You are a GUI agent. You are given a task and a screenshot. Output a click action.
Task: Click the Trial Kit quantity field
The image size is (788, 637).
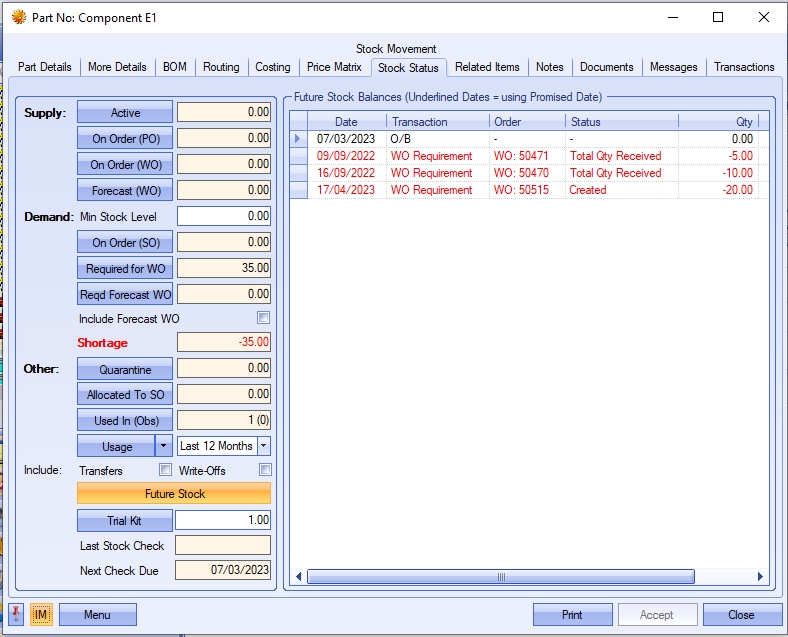(x=222, y=520)
